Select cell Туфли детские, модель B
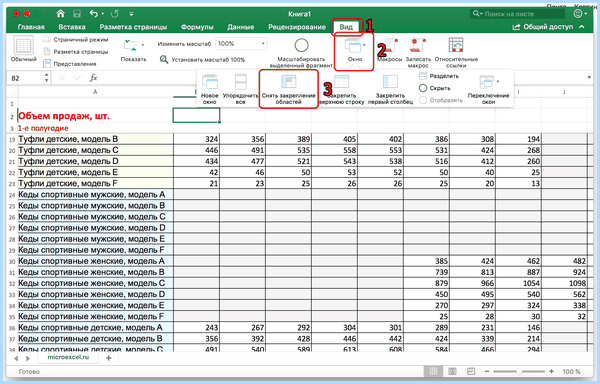The width and height of the screenshot is (600, 384). point(95,139)
